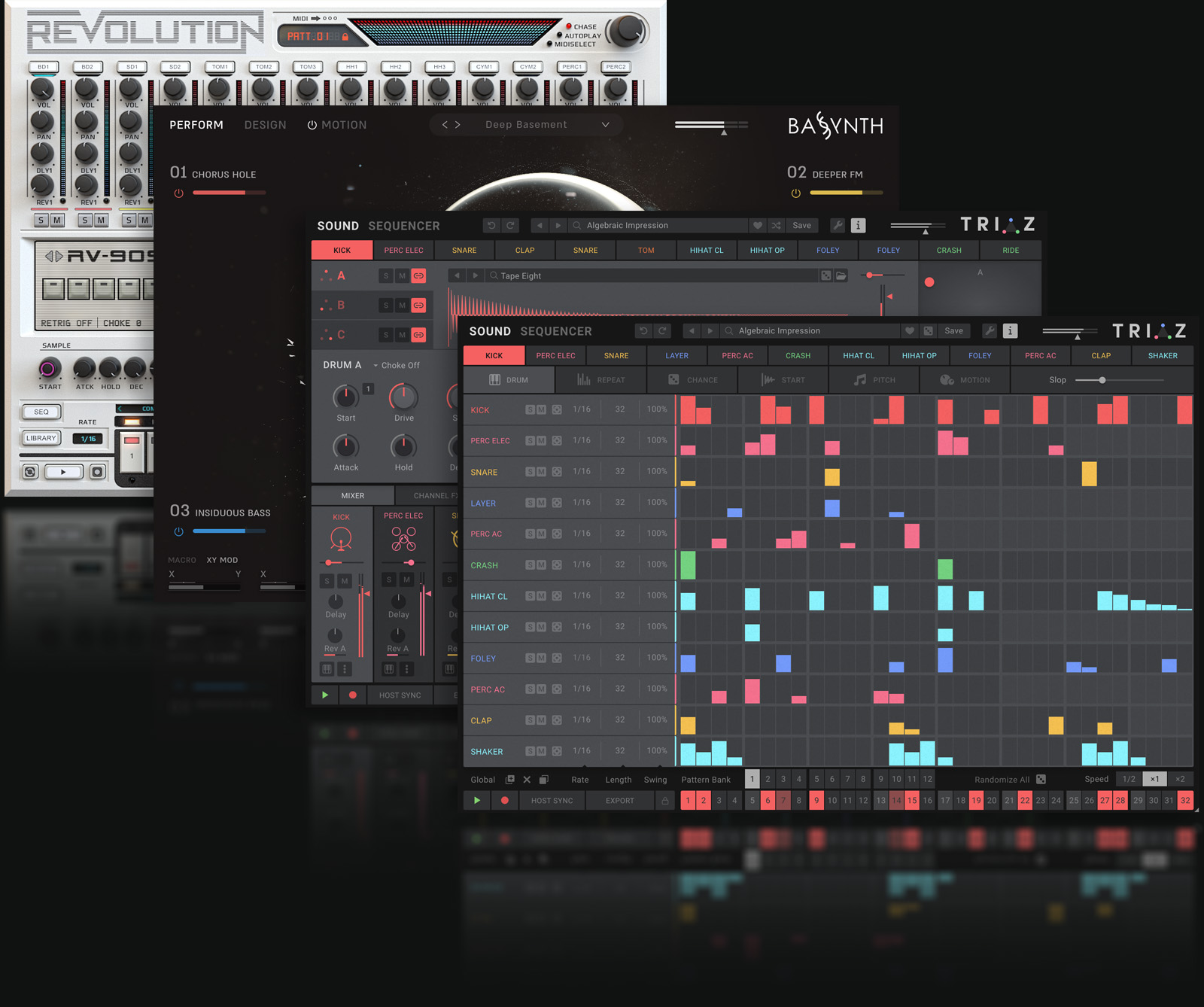The width and height of the screenshot is (1204, 1007).
Task: Open HIHAT CL row rate 1/16 dropdown
Action: pos(582,596)
